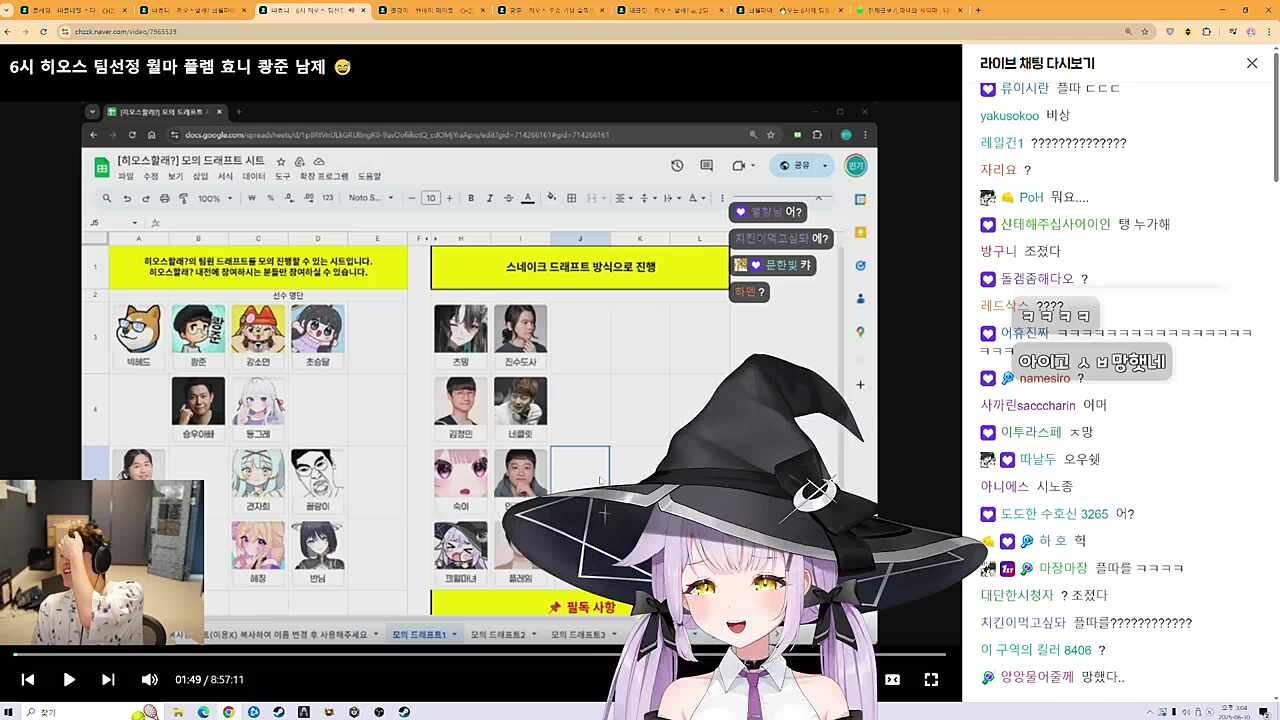Open horizontal align dropdown in Sheets
Image resolution: width=1280 pixels, height=720 pixels.
623,198
